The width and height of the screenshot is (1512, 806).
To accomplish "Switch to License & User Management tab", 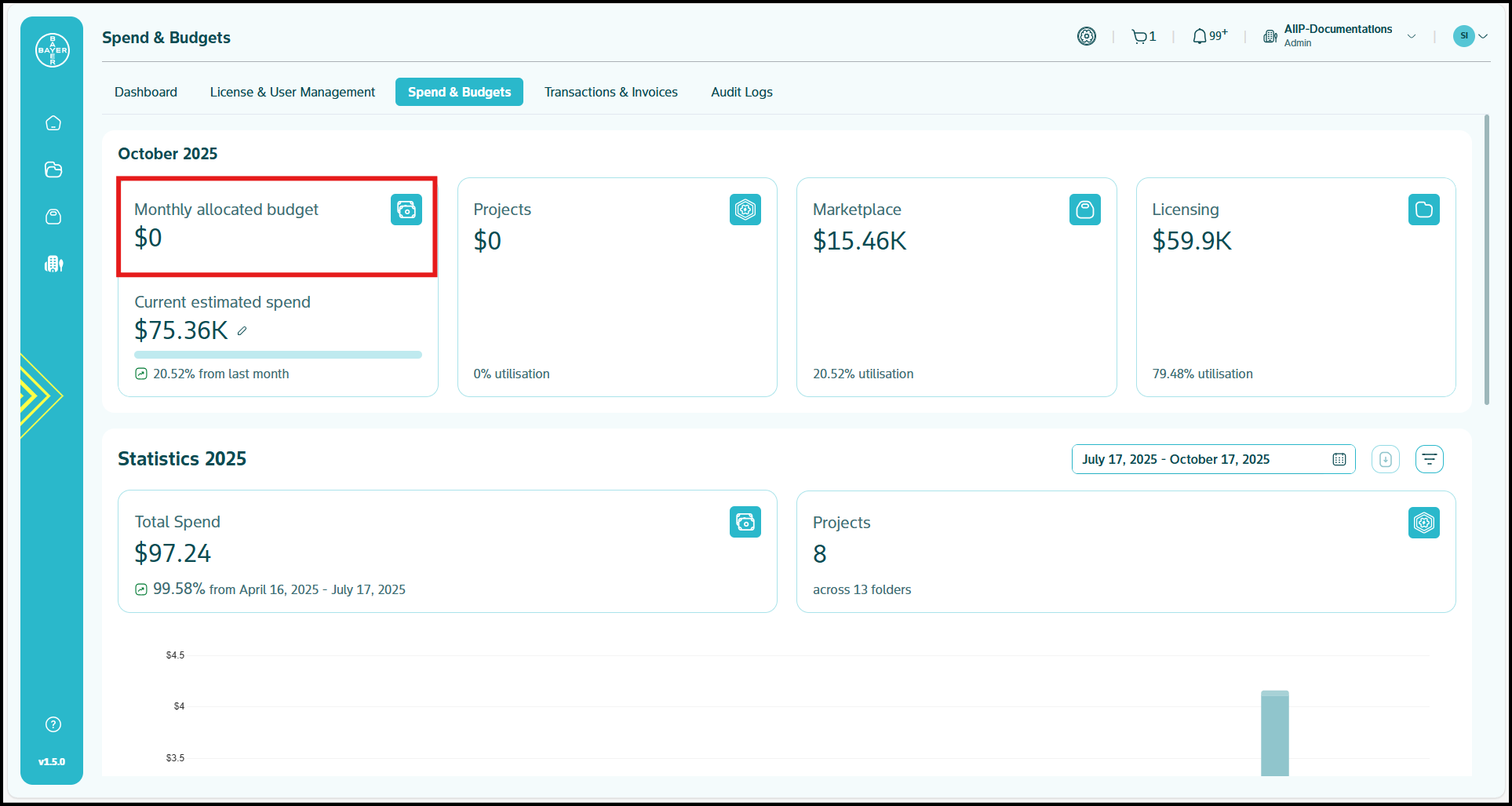I will 292,92.
